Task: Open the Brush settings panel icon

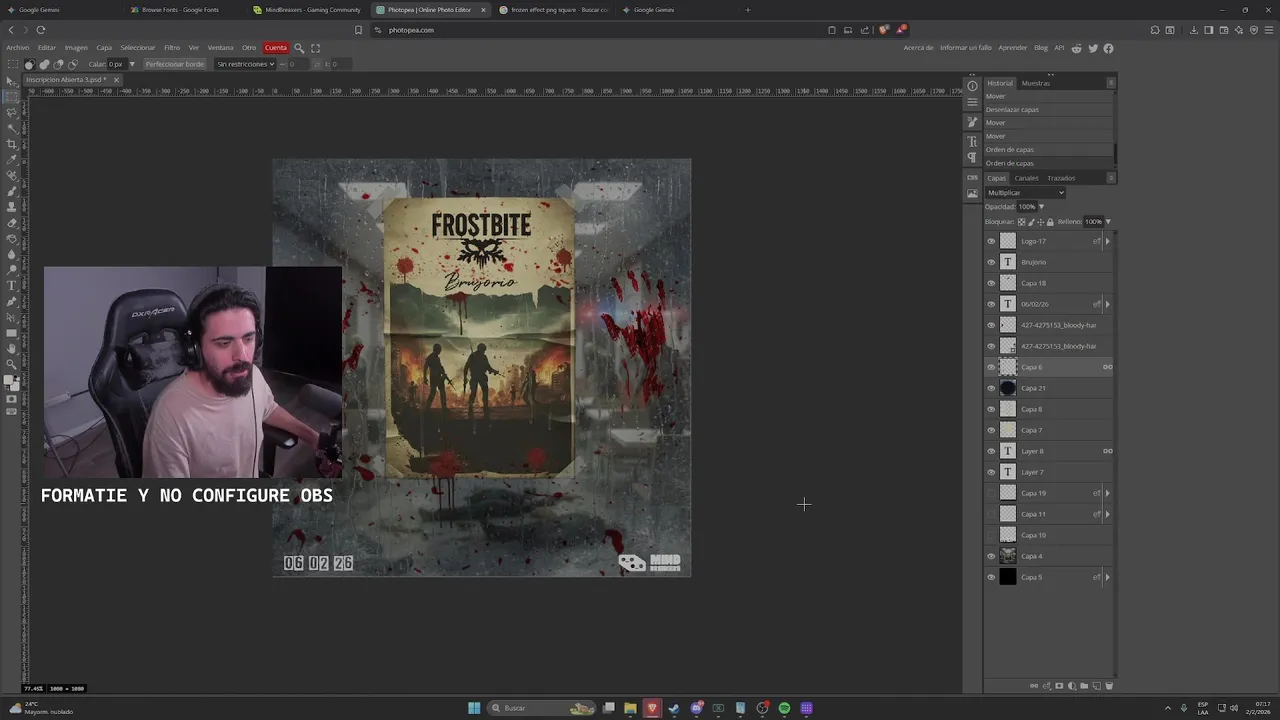Action: click(972, 122)
